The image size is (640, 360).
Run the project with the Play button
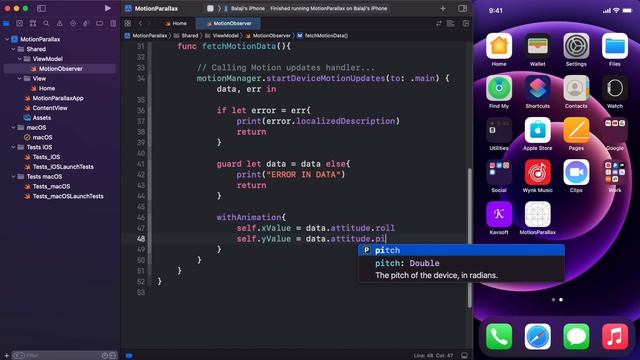[x=107, y=8]
